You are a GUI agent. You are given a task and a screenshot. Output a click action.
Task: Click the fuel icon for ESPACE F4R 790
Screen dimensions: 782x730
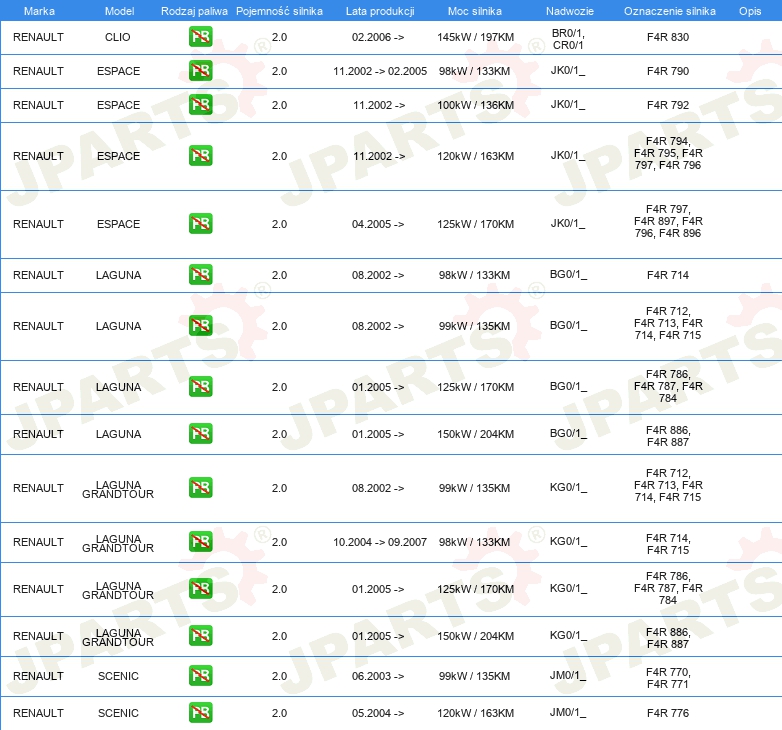click(200, 71)
